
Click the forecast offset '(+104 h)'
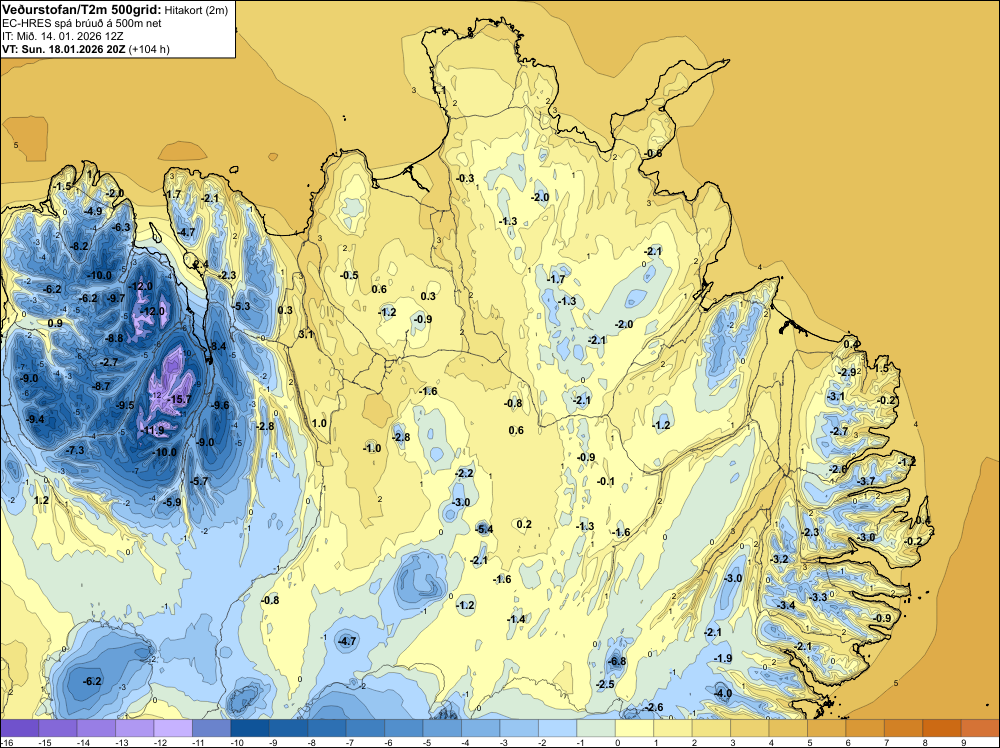[149, 49]
